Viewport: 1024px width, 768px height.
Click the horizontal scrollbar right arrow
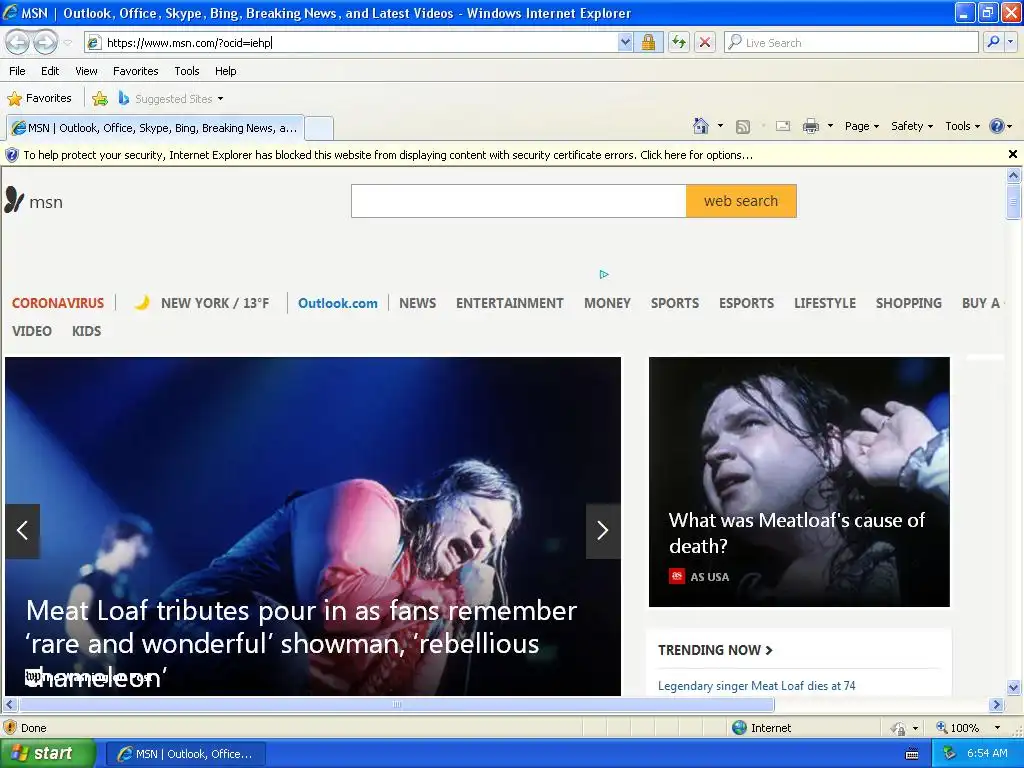pyautogui.click(x=996, y=705)
